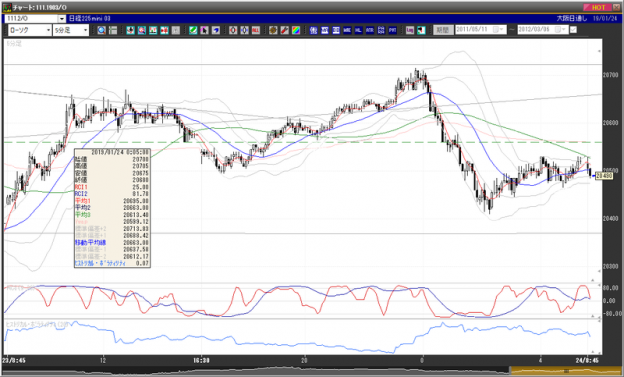Select the green pencil drawing tool
624x377 pixels.
[x=193, y=30]
